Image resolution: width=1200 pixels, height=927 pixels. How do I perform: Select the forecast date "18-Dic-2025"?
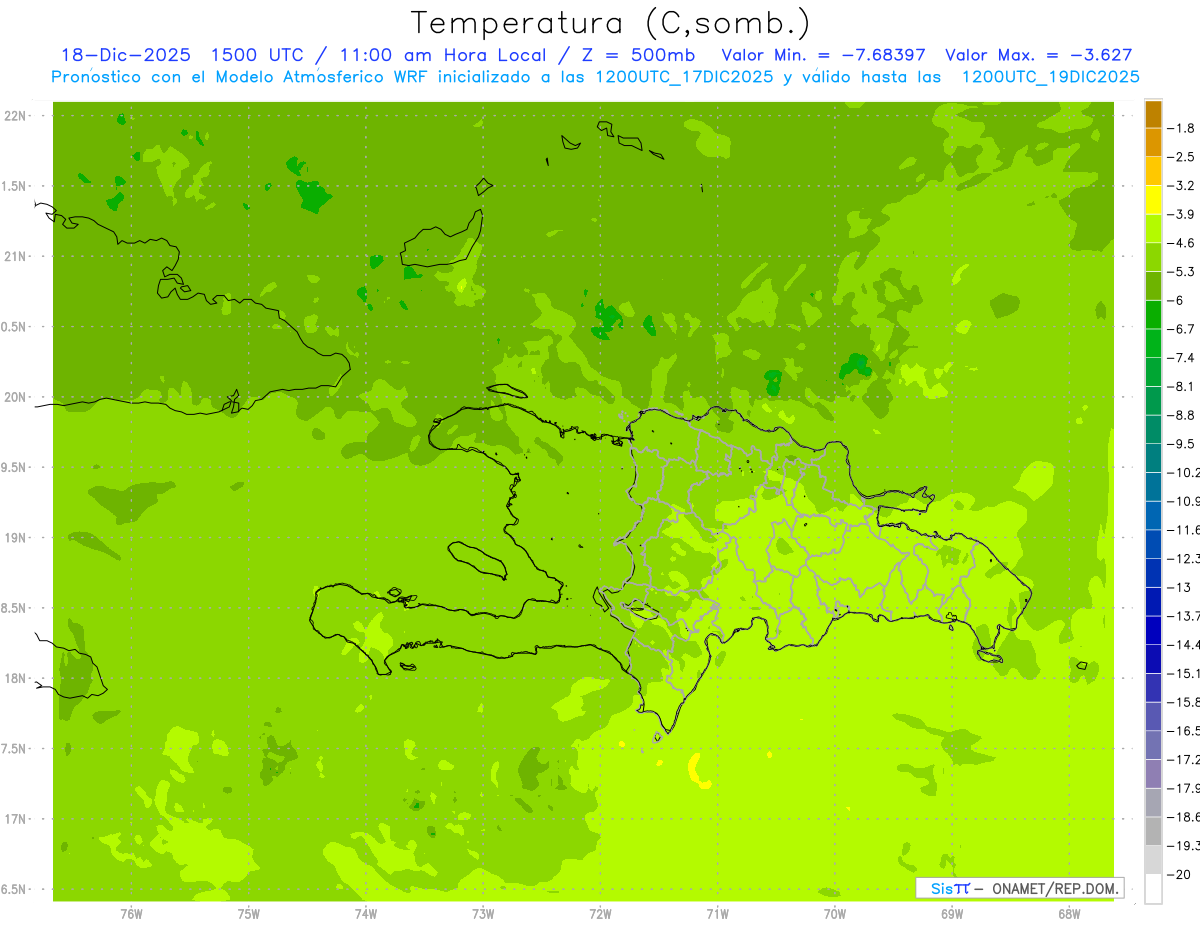pos(124,55)
